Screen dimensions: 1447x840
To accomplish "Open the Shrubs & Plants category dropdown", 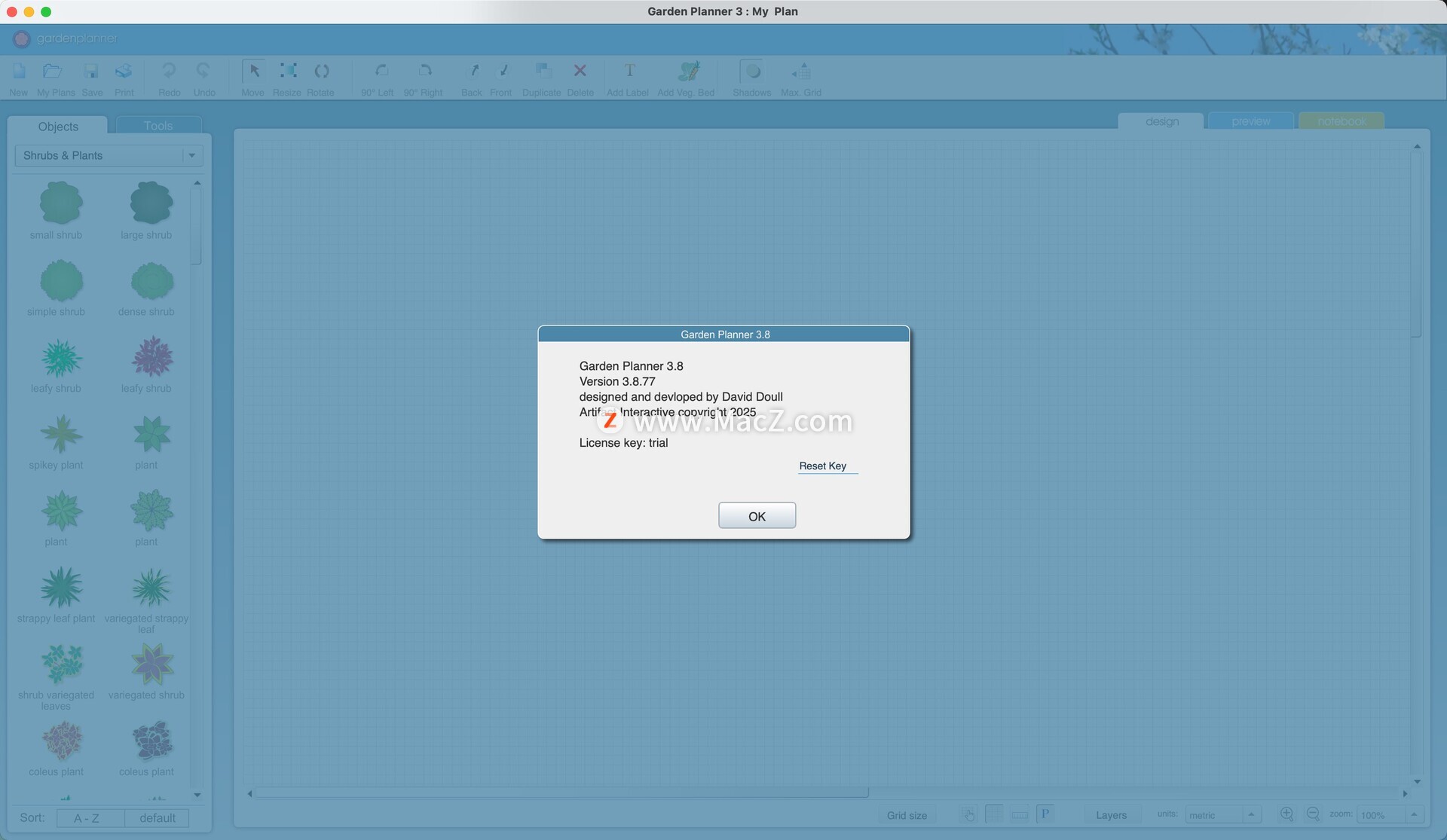I will pos(109,156).
